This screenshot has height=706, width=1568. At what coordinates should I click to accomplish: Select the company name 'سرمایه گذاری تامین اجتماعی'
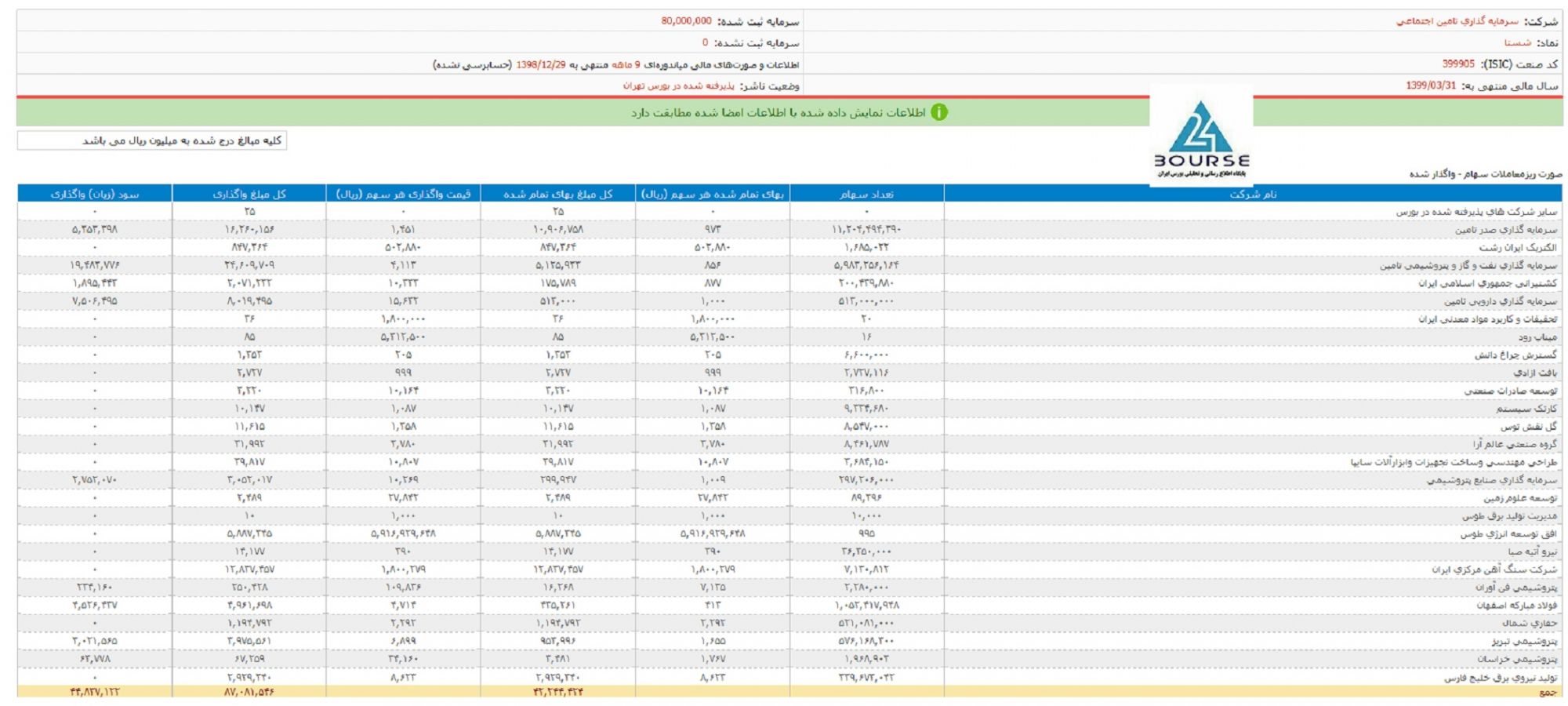(x=1457, y=21)
